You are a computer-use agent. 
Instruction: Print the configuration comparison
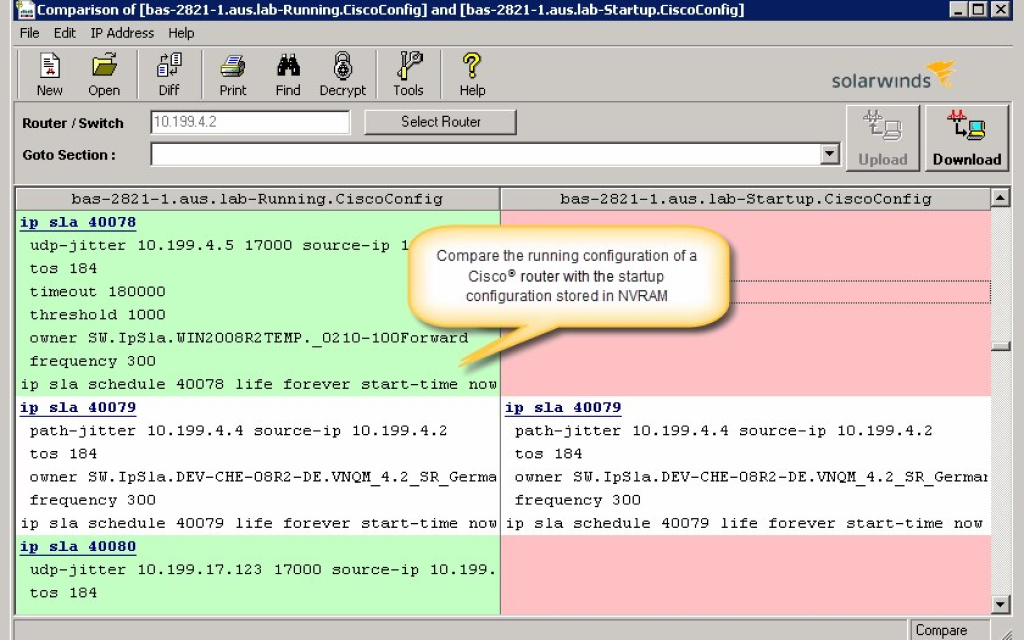coord(232,73)
